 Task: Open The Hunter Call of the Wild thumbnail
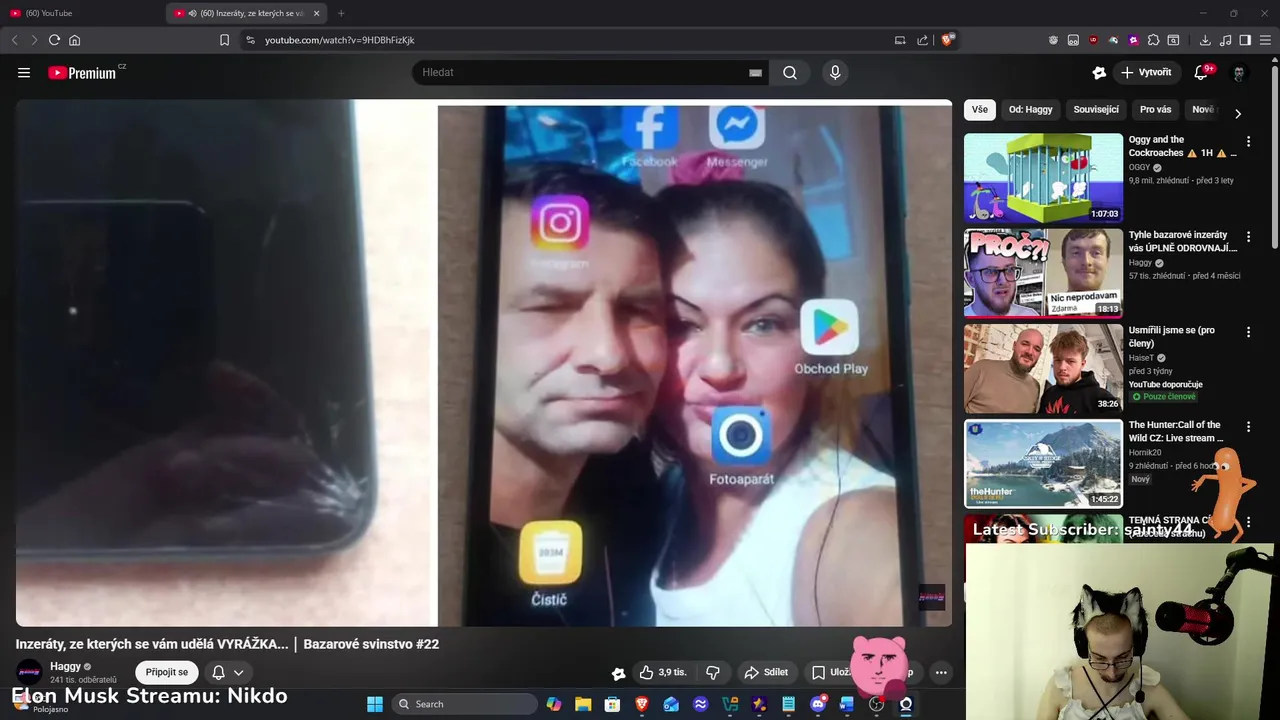pyautogui.click(x=1043, y=463)
